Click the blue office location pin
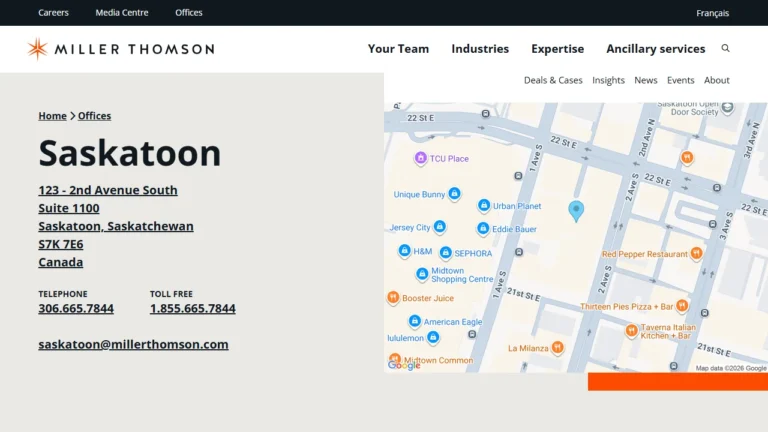Viewport: 768px width, 432px height. pos(576,211)
